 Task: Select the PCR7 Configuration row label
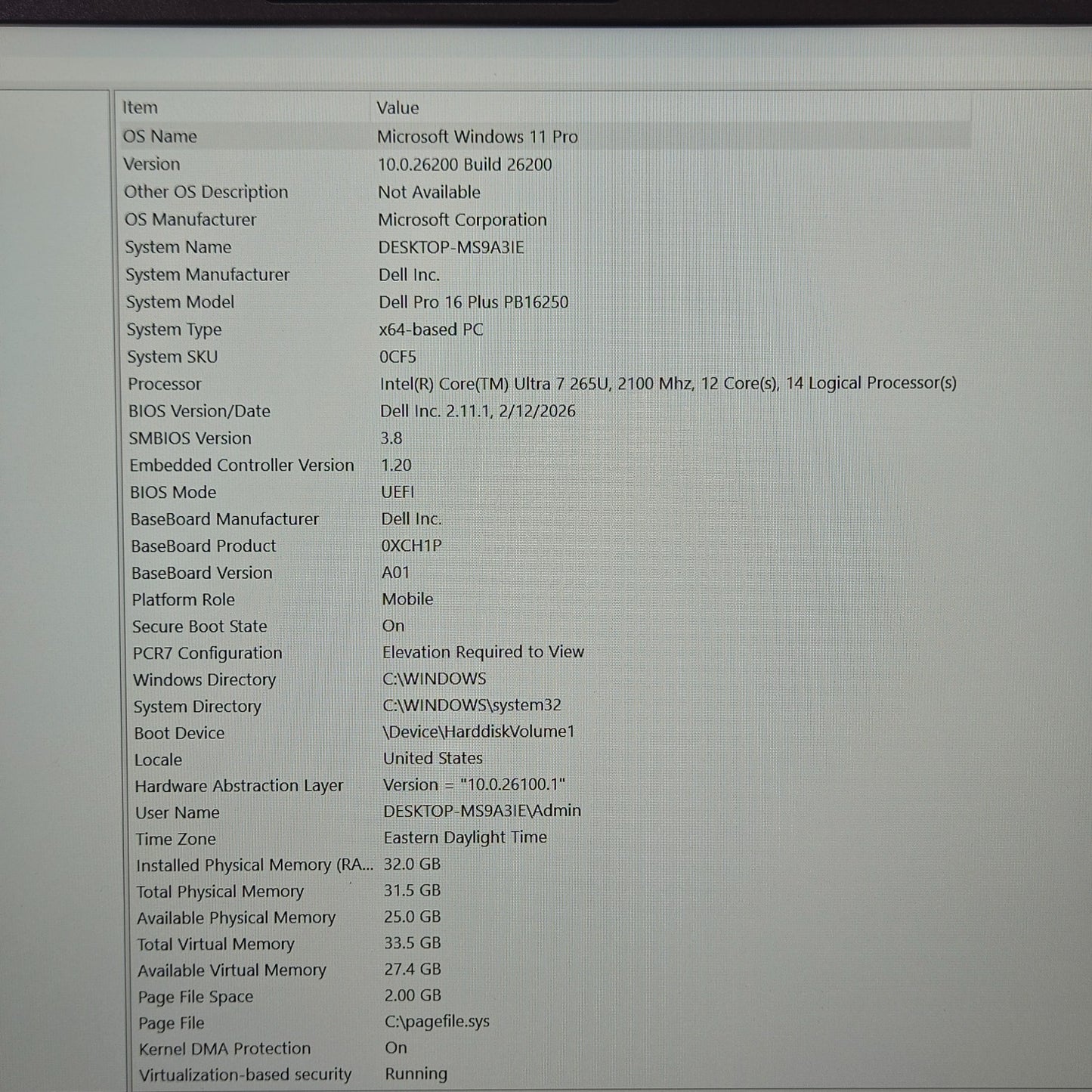(x=208, y=654)
